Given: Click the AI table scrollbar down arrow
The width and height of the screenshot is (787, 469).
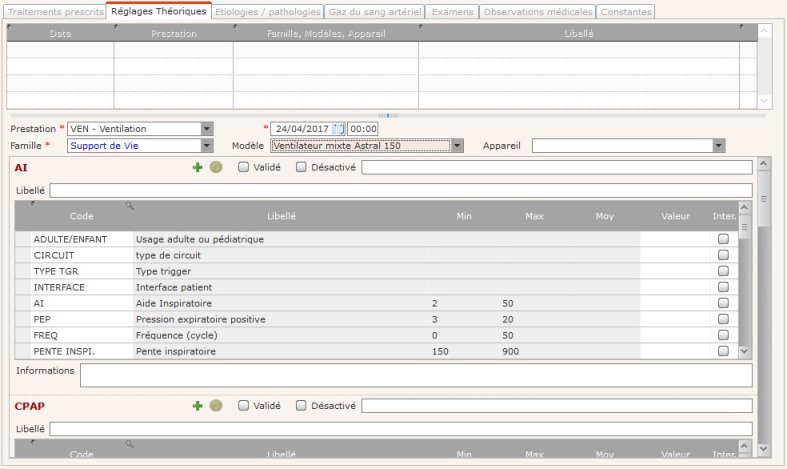Looking at the screenshot, I should pyautogui.click(x=744, y=352).
